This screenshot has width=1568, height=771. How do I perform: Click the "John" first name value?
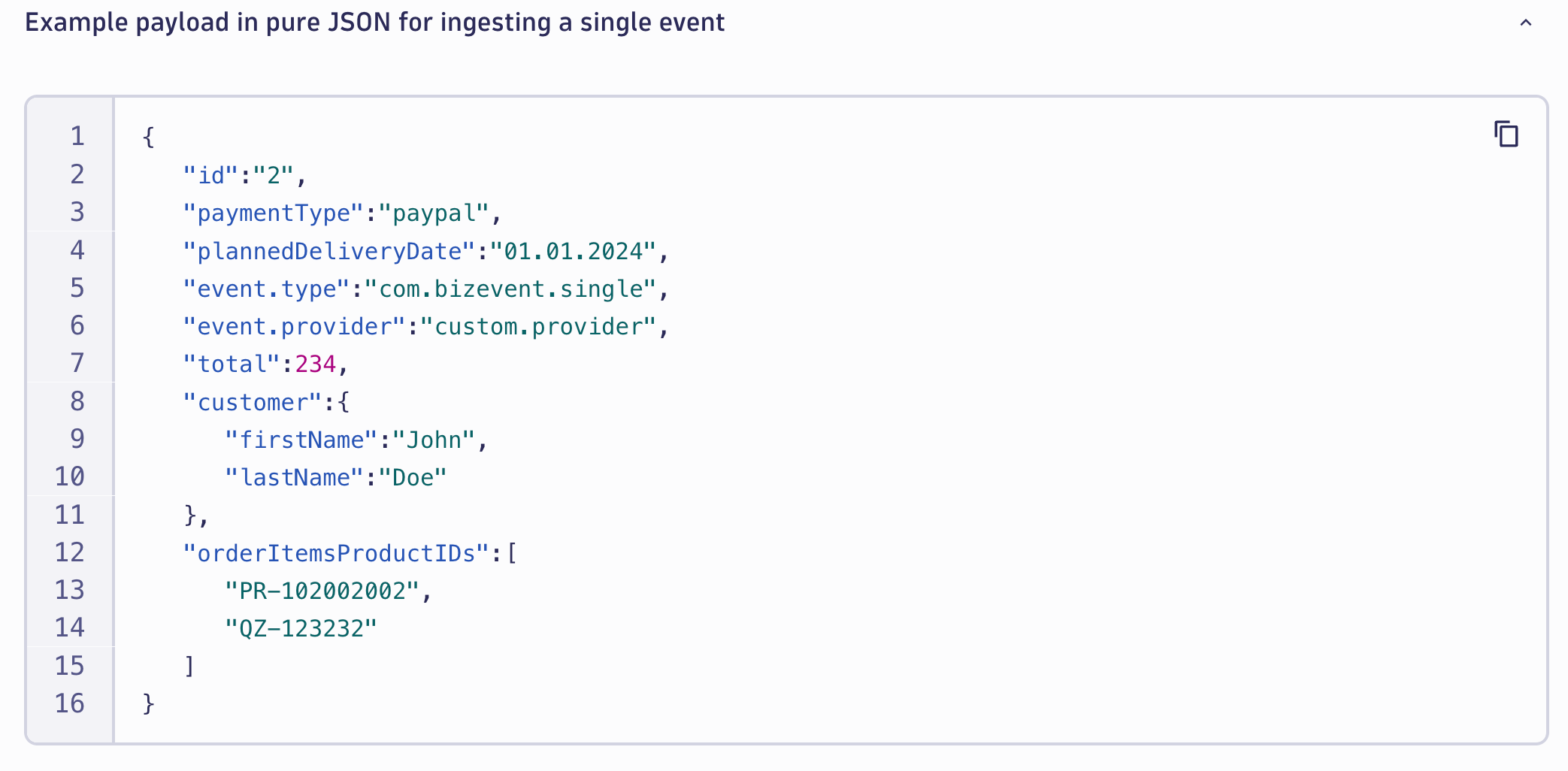click(x=434, y=440)
